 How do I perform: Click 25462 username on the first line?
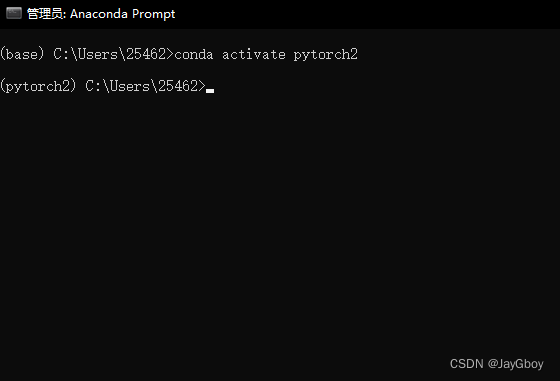(146, 54)
